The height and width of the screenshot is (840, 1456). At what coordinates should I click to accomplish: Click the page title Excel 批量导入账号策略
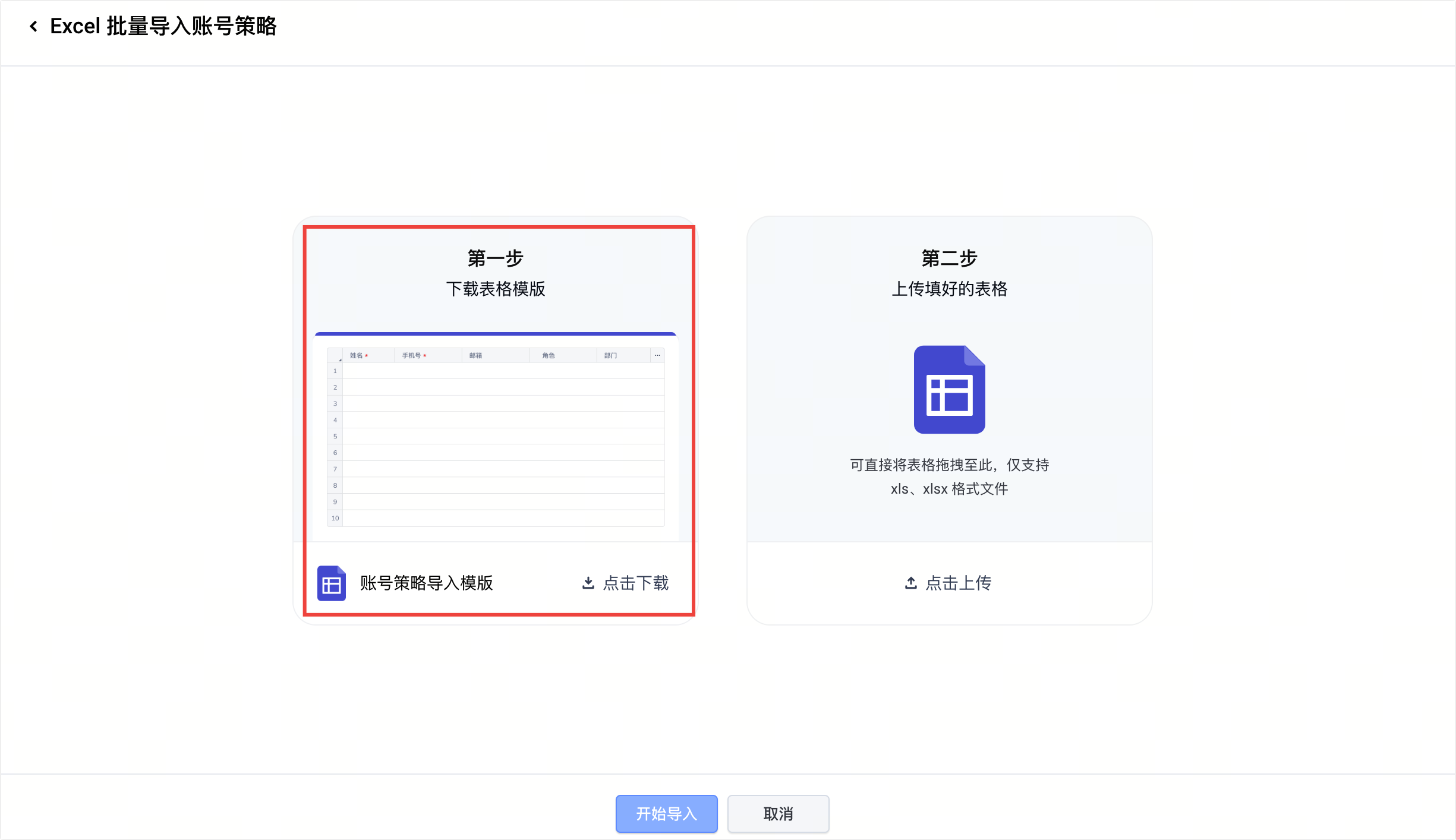pos(163,26)
